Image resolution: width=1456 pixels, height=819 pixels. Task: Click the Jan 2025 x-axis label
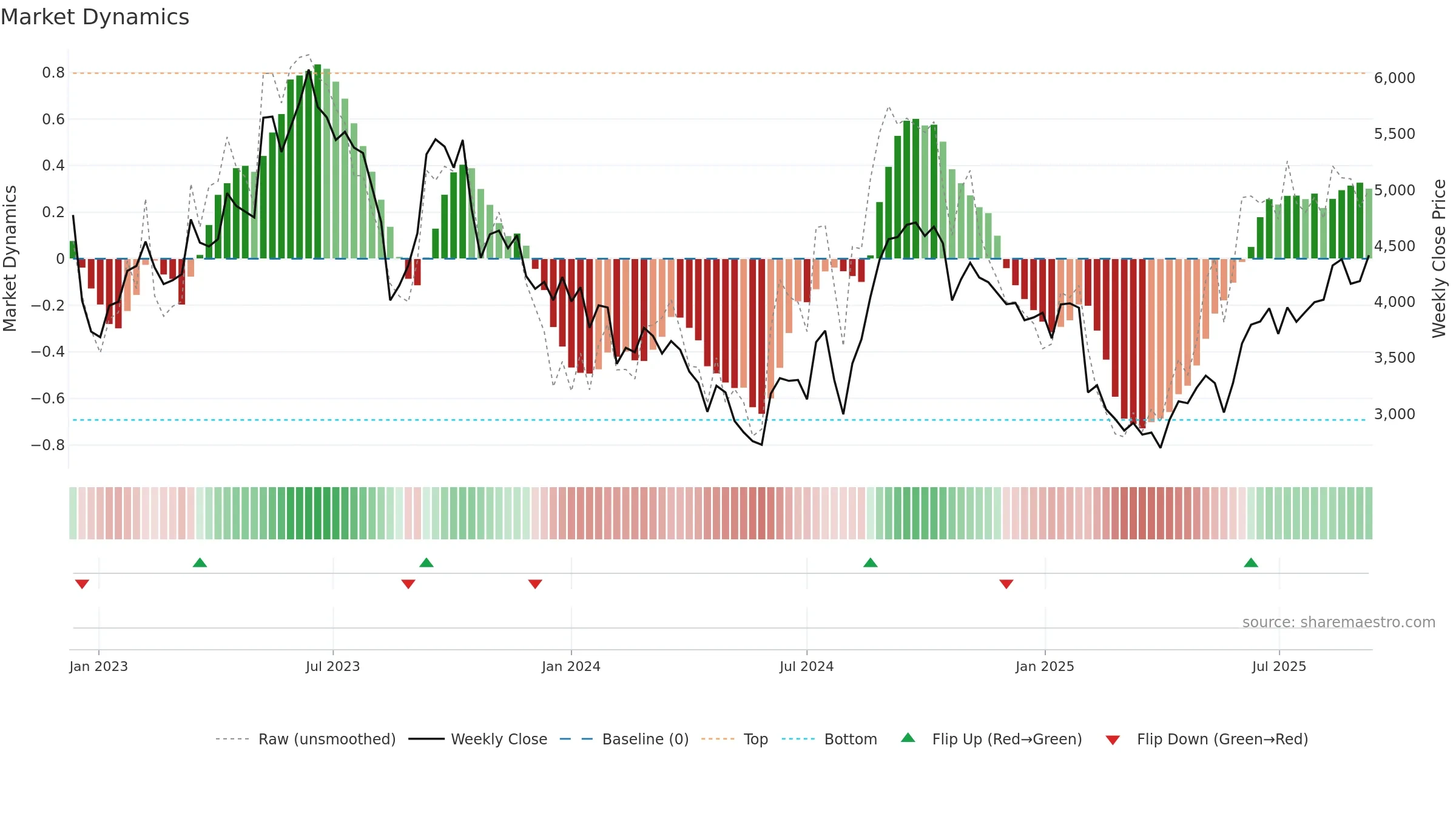pos(1045,666)
